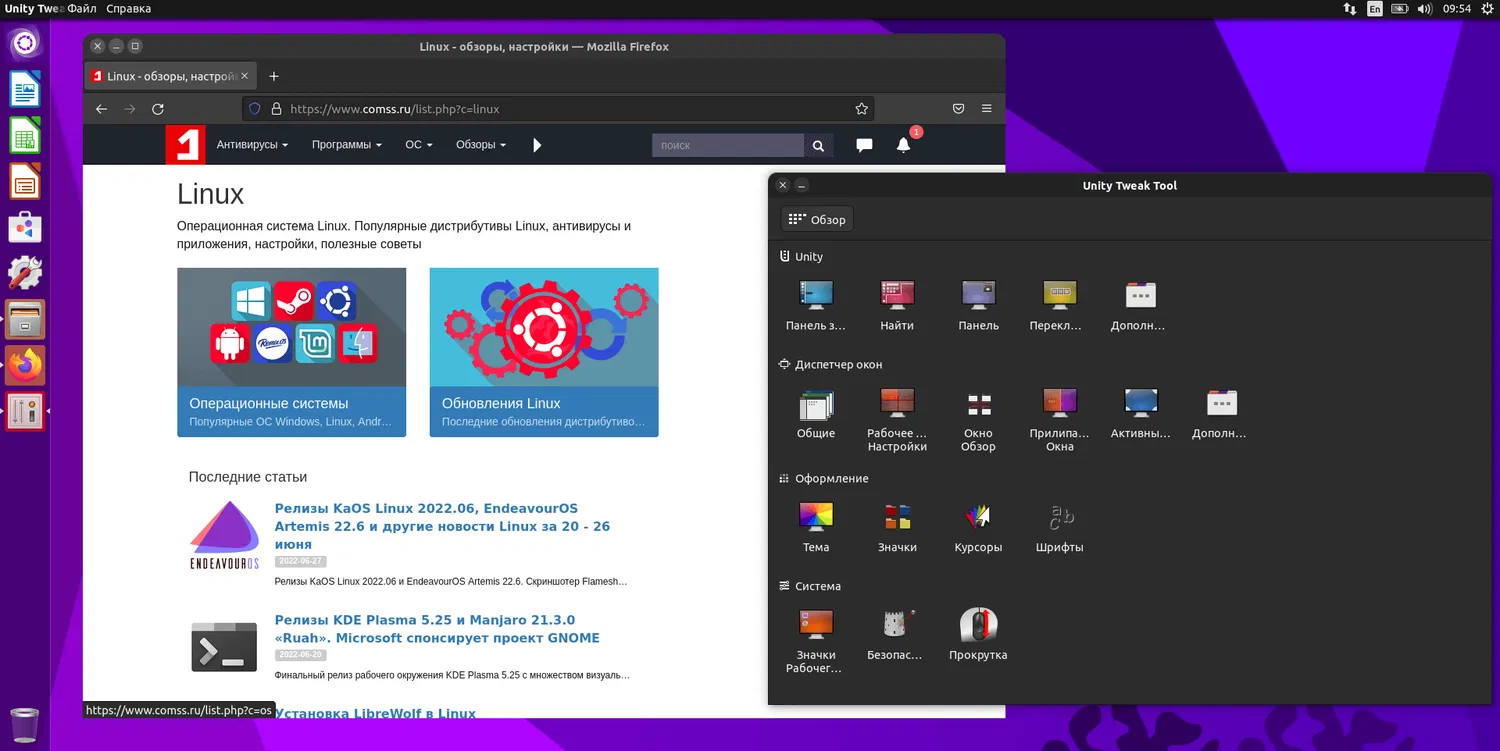
Task: Click the Save to Pocket icon in Firefox
Action: pos(958,109)
